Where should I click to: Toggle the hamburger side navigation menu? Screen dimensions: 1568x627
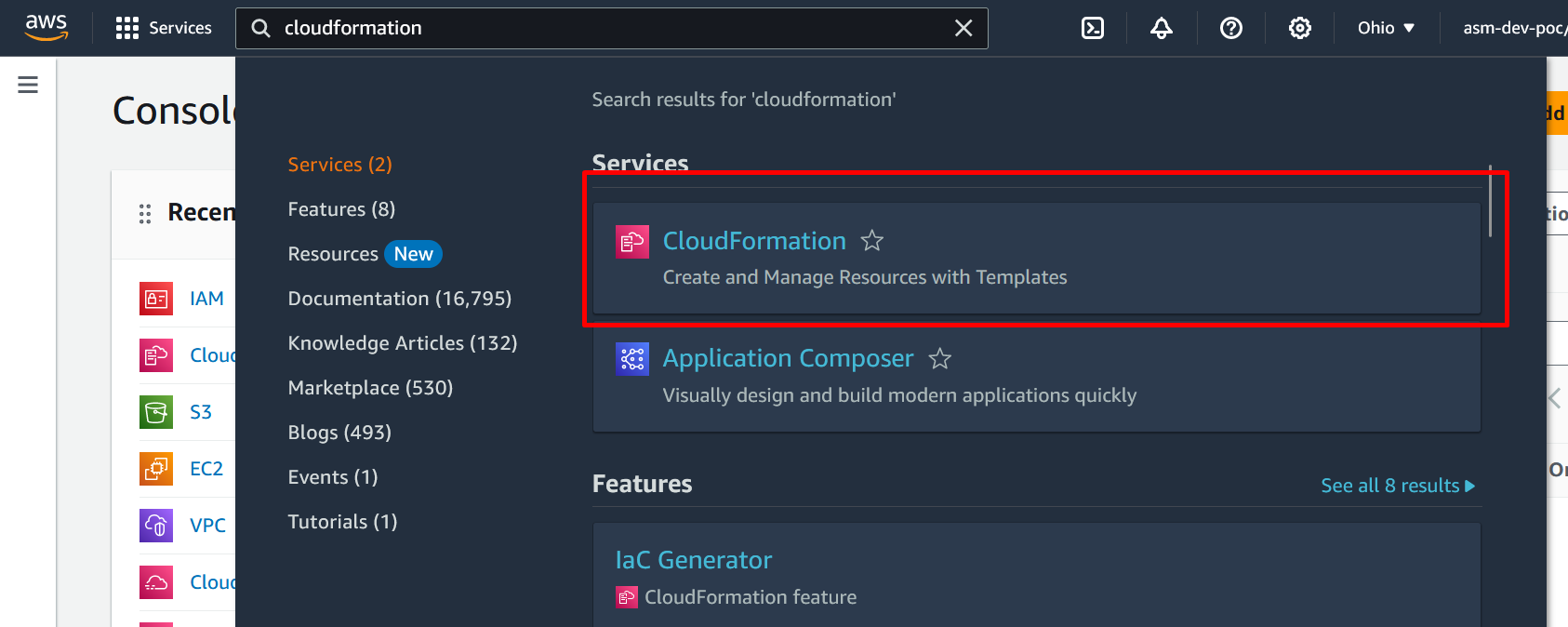point(28,85)
